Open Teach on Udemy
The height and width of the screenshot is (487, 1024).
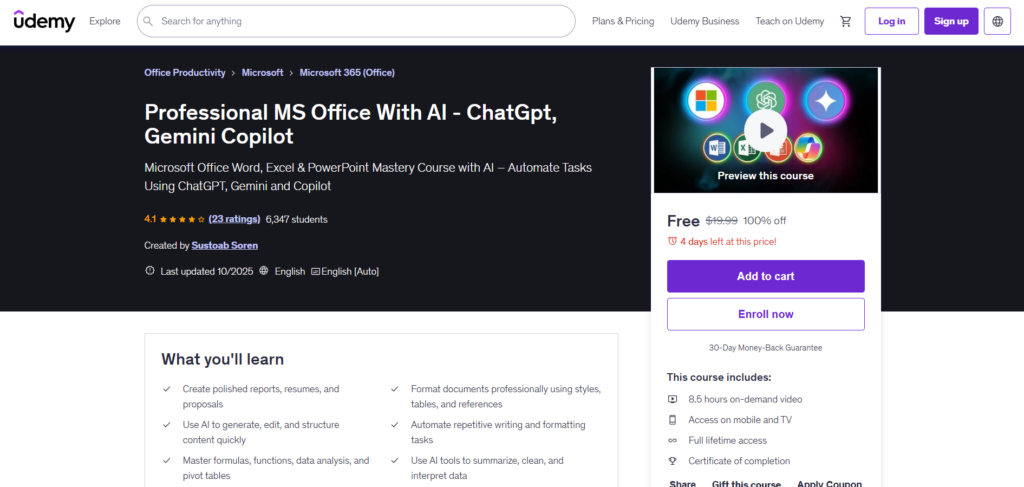coord(790,21)
